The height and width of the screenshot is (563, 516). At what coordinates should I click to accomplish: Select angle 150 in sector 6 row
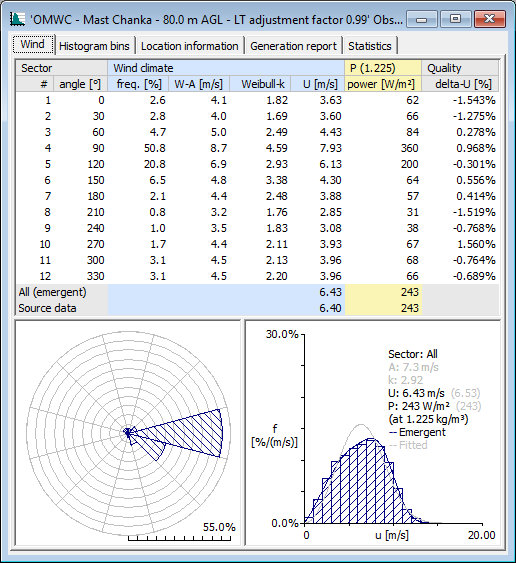tap(96, 180)
